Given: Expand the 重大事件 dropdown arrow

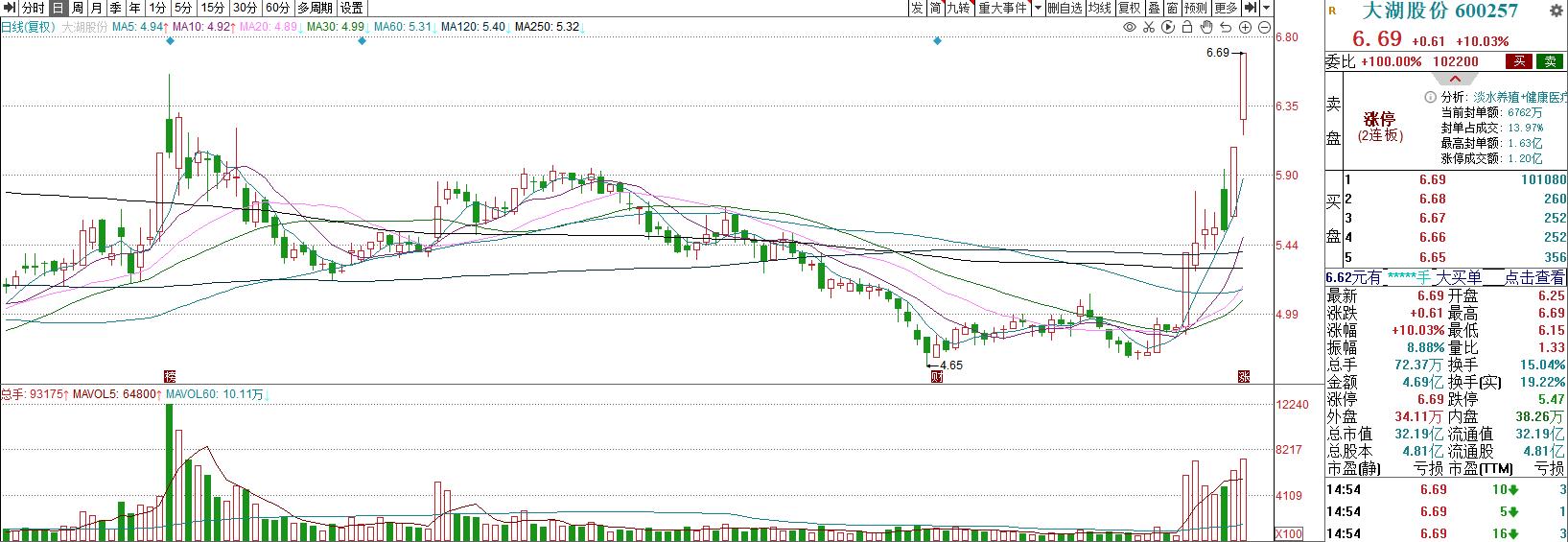Looking at the screenshot, I should tap(1038, 8).
